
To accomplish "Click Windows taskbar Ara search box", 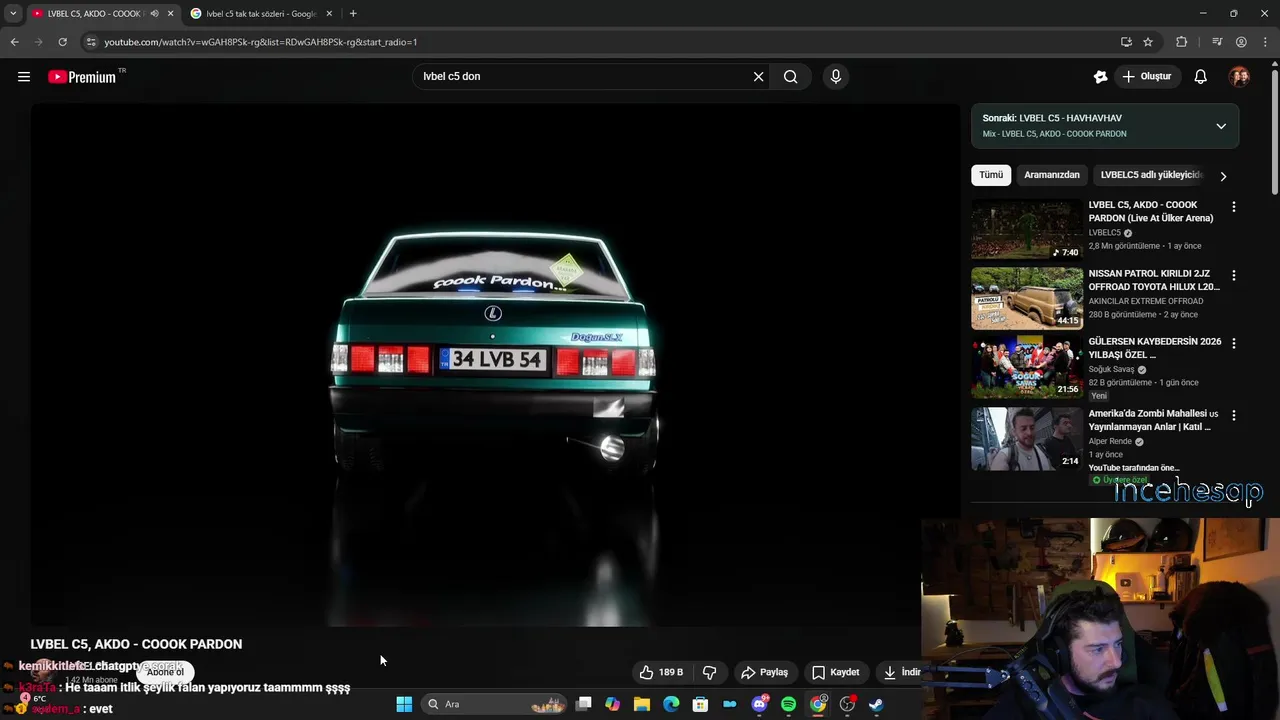I will click(x=496, y=704).
